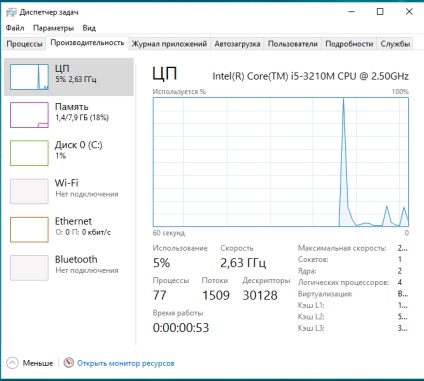Click the 'Виртуализация:' label
Image resolution: width=424 pixels, height=381 pixels.
[x=325, y=294]
